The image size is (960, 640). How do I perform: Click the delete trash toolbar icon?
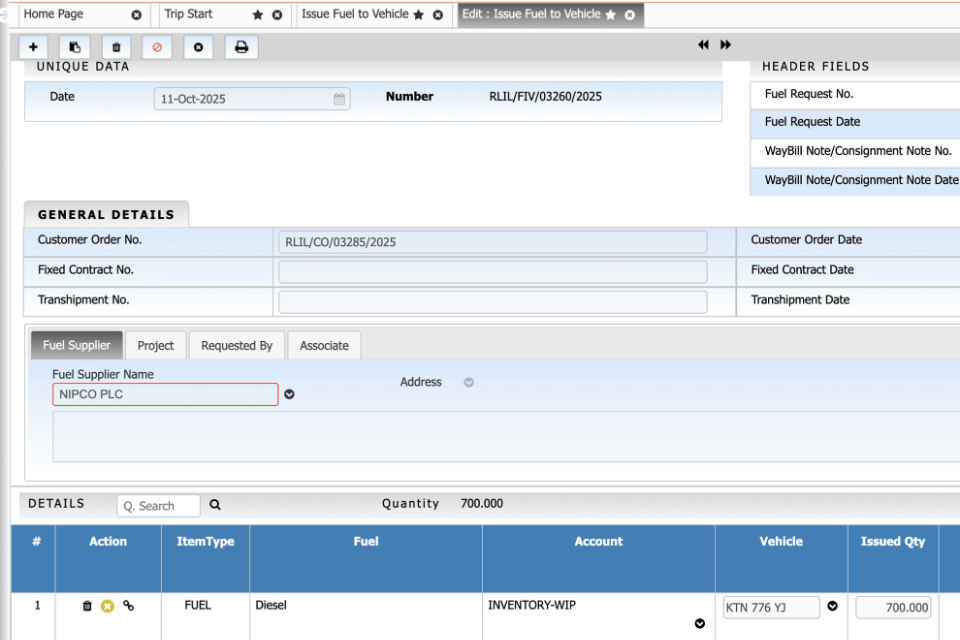tap(116, 47)
